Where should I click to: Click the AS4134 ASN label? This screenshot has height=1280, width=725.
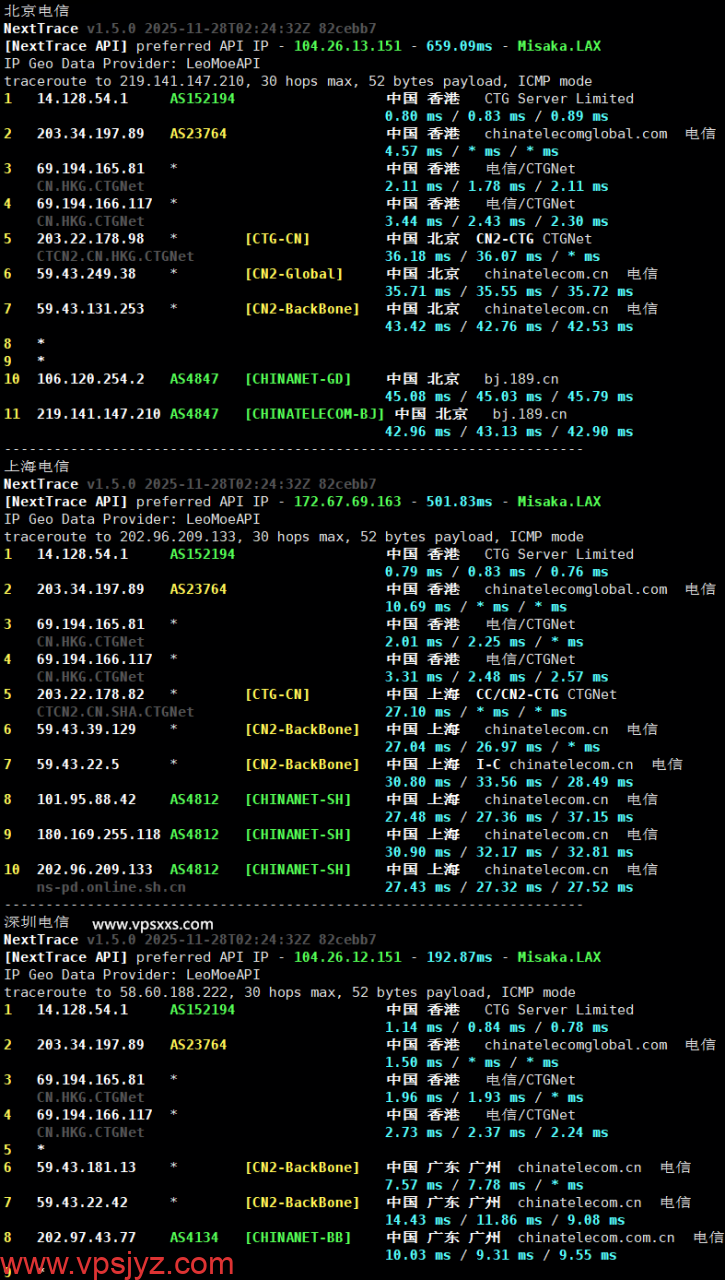(194, 1238)
